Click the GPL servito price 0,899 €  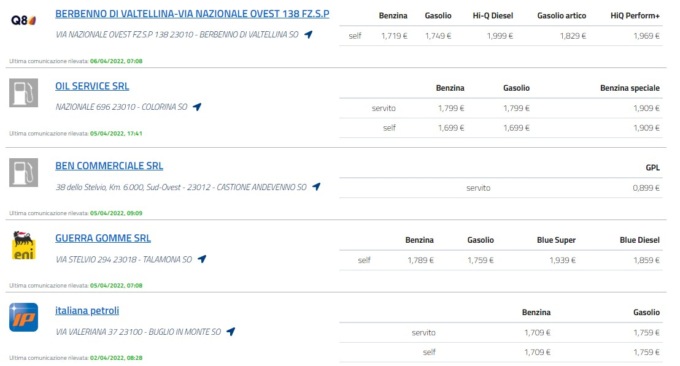tap(646, 188)
